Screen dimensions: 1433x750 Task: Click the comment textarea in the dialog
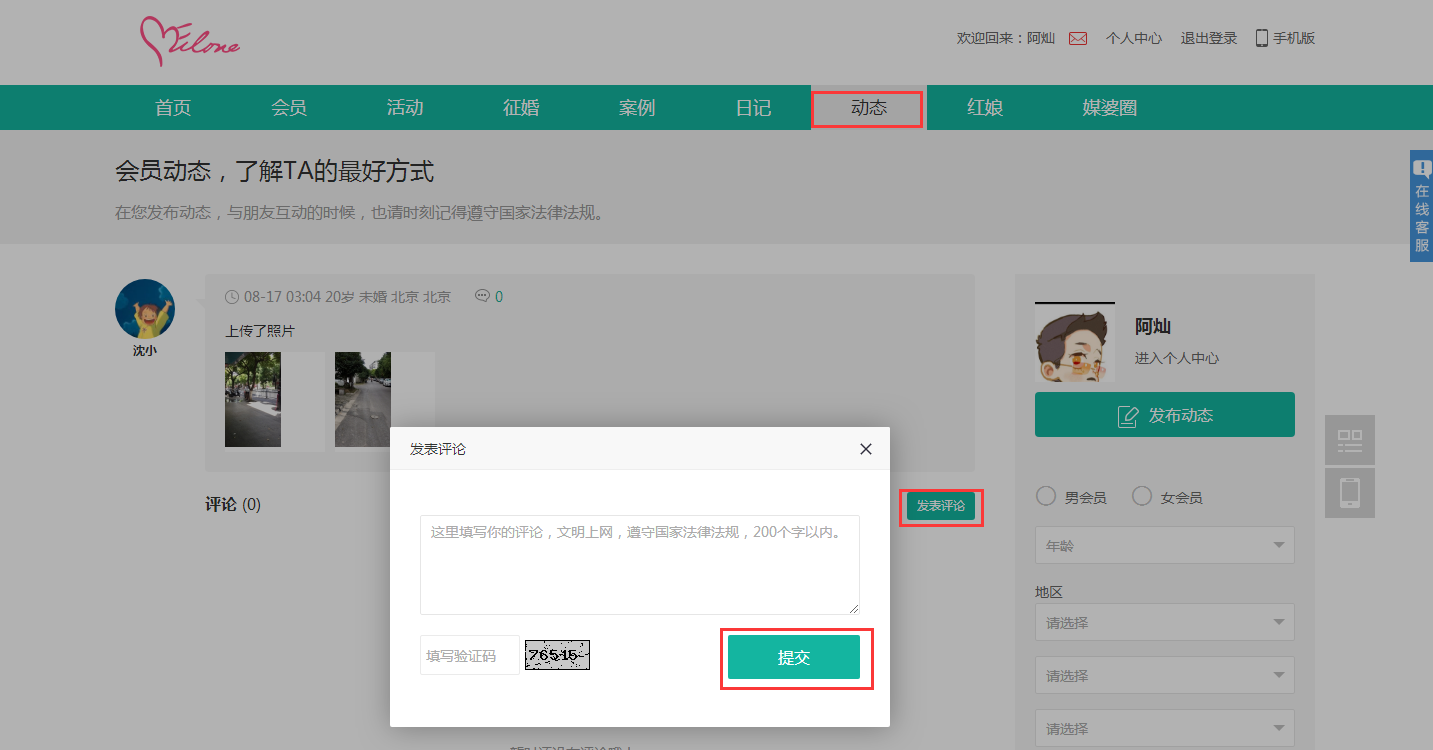[640, 565]
